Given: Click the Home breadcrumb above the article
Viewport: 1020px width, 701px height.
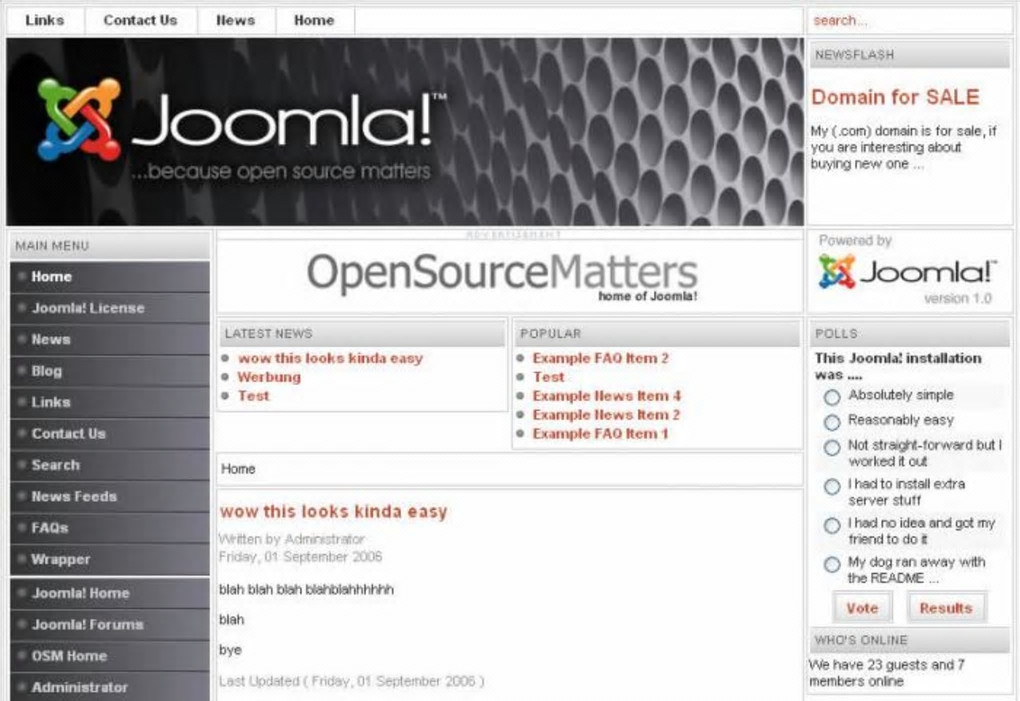Looking at the screenshot, I should click(x=238, y=469).
